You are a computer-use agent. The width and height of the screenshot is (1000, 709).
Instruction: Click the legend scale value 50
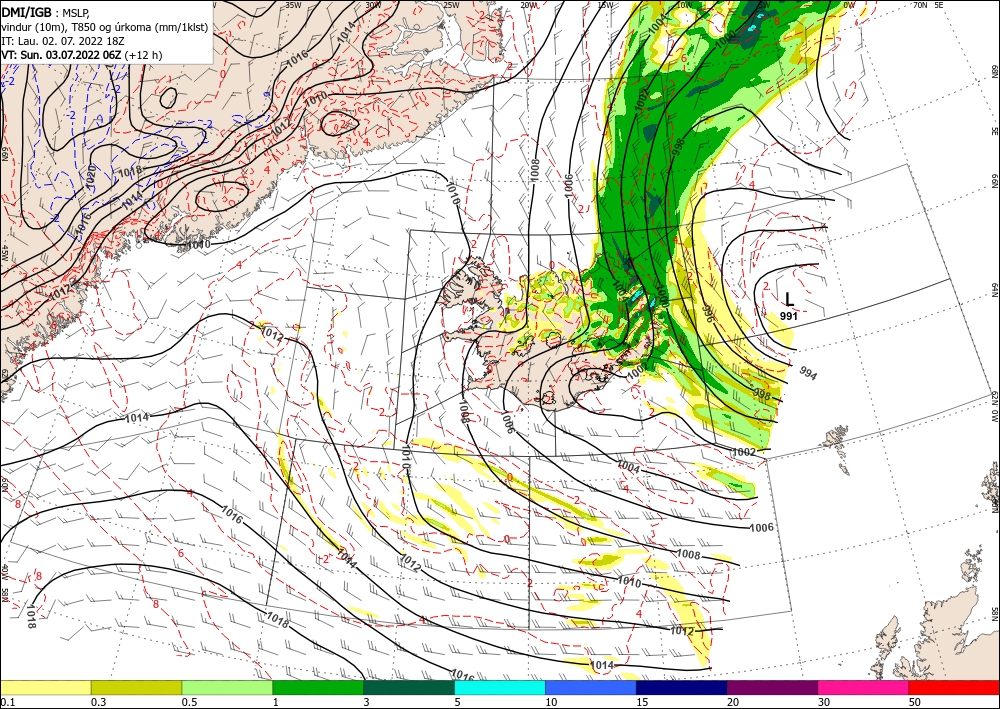click(x=916, y=702)
